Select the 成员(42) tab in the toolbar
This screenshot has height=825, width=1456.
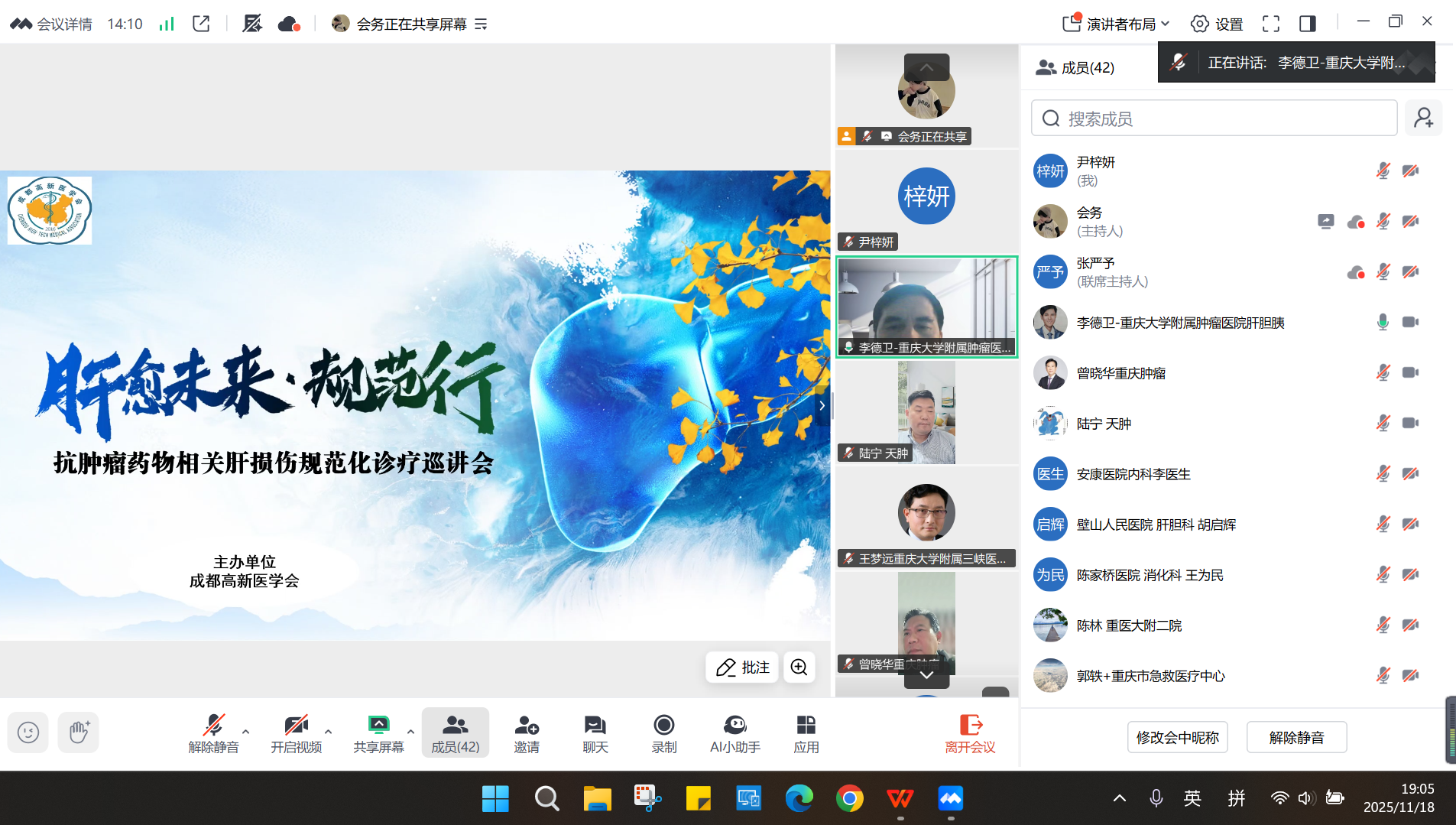pos(455,733)
